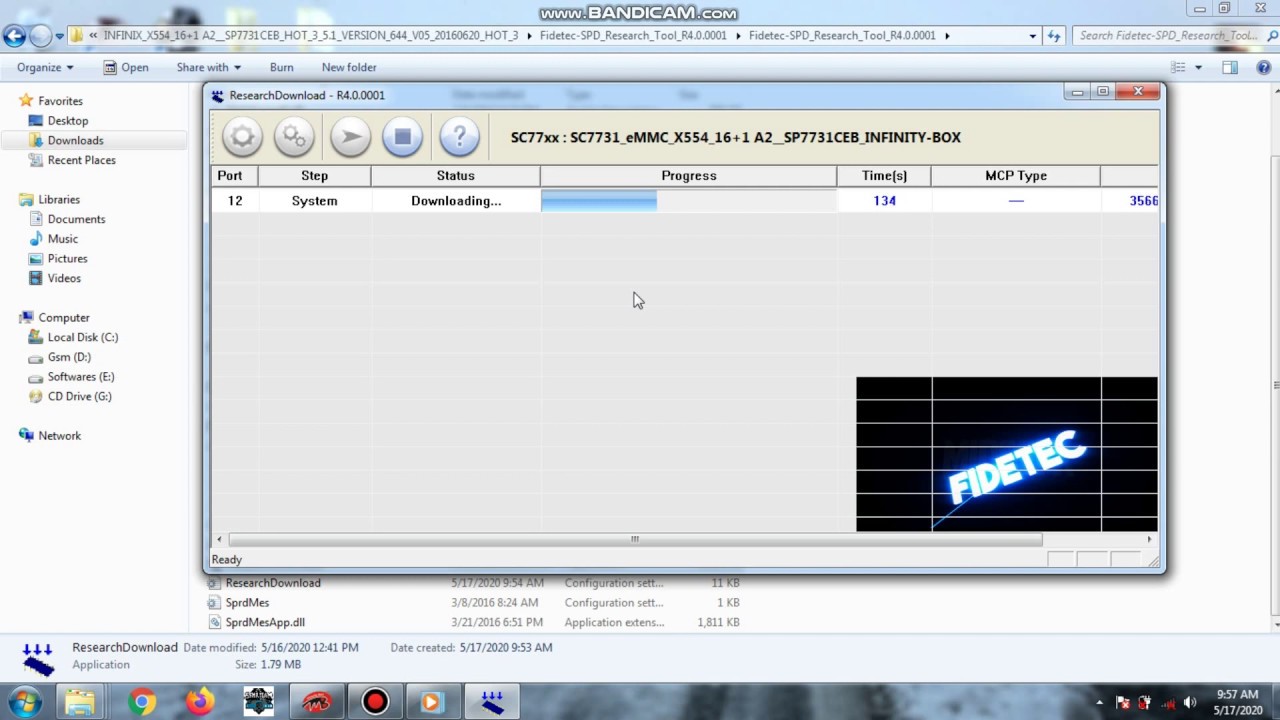Open the Videos library
Viewport: 1280px width, 720px height.
tap(64, 278)
